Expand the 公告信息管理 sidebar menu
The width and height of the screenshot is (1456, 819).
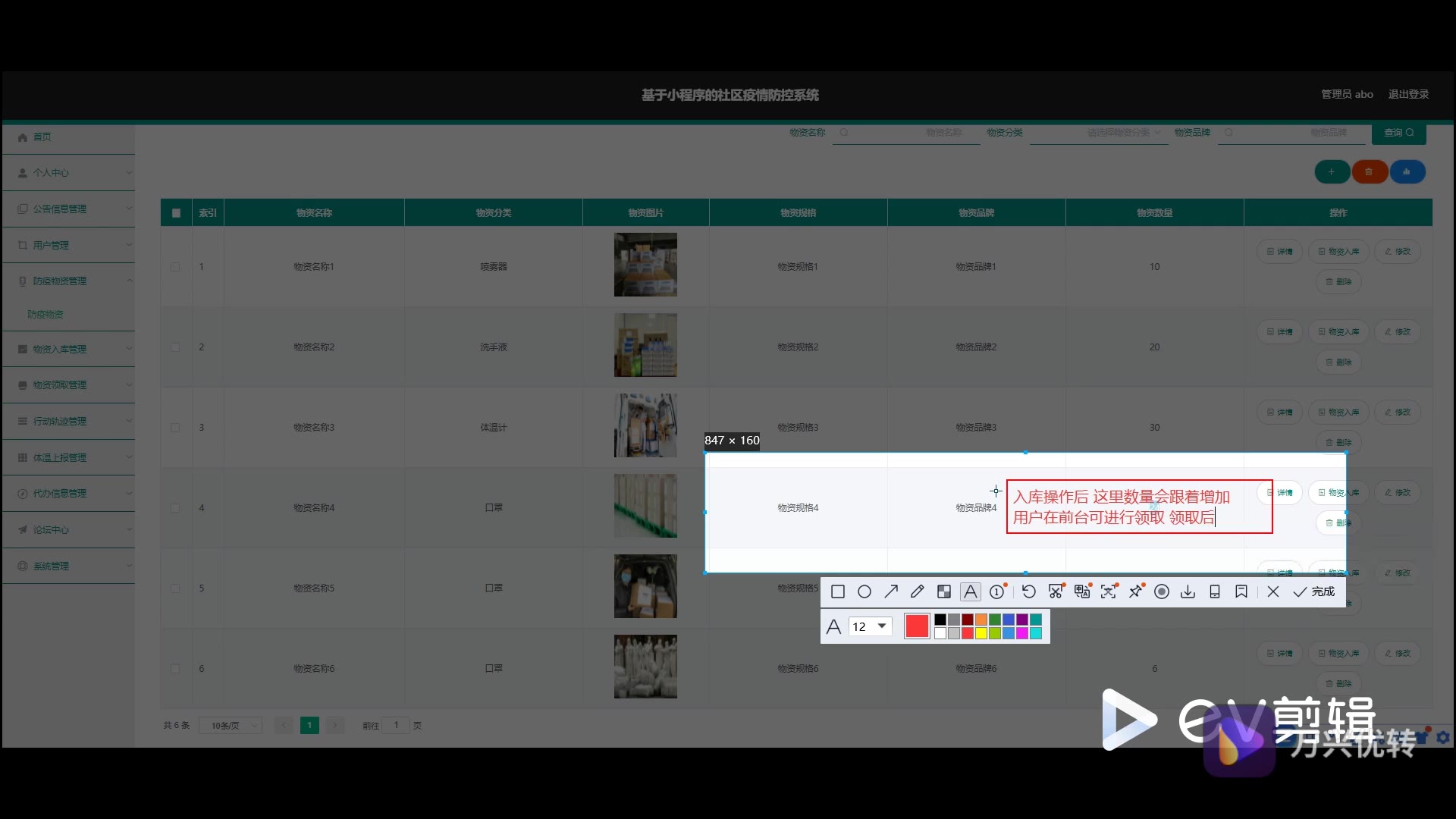tap(68, 209)
